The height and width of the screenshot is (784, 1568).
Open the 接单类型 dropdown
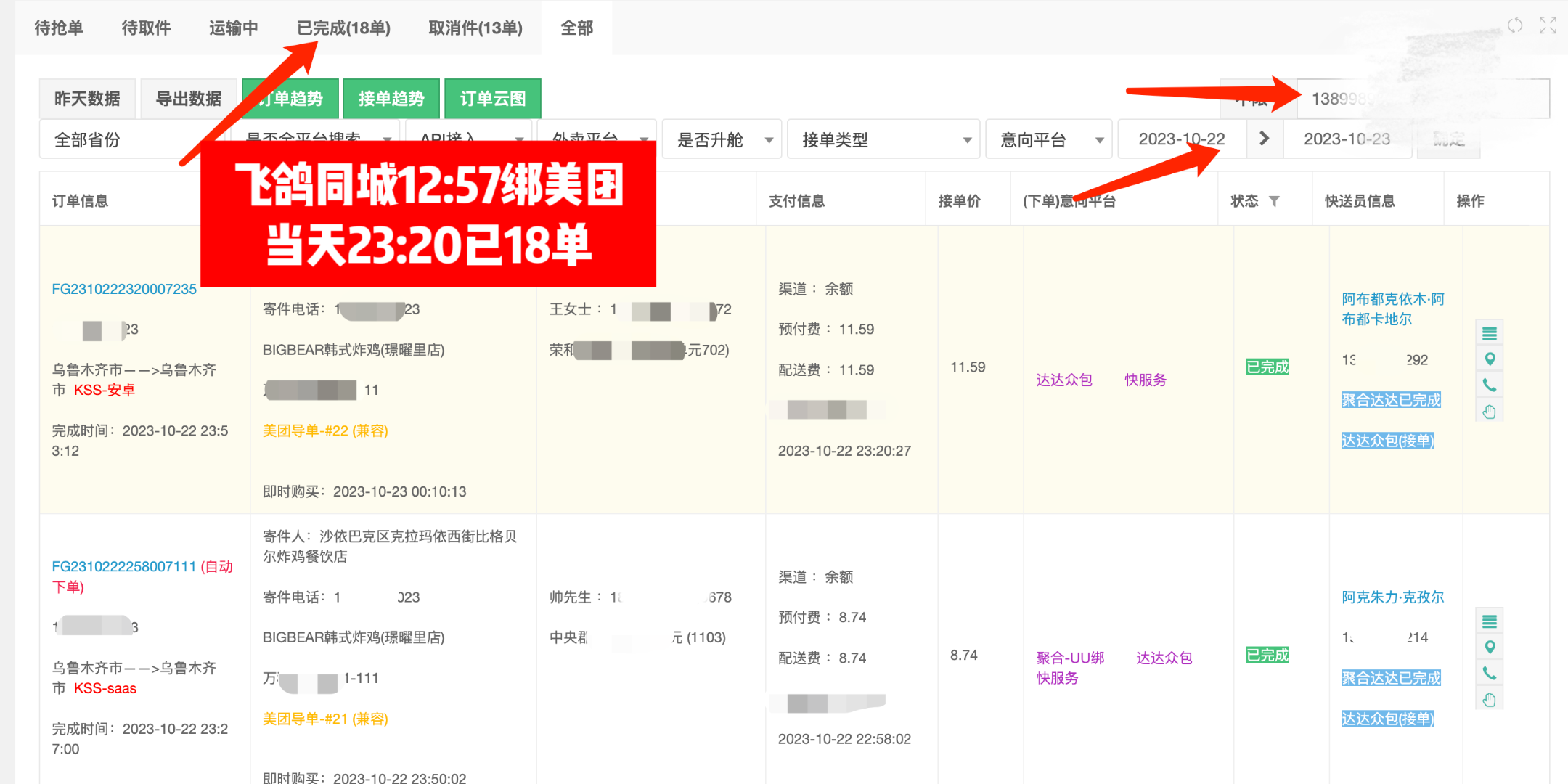click(x=883, y=139)
